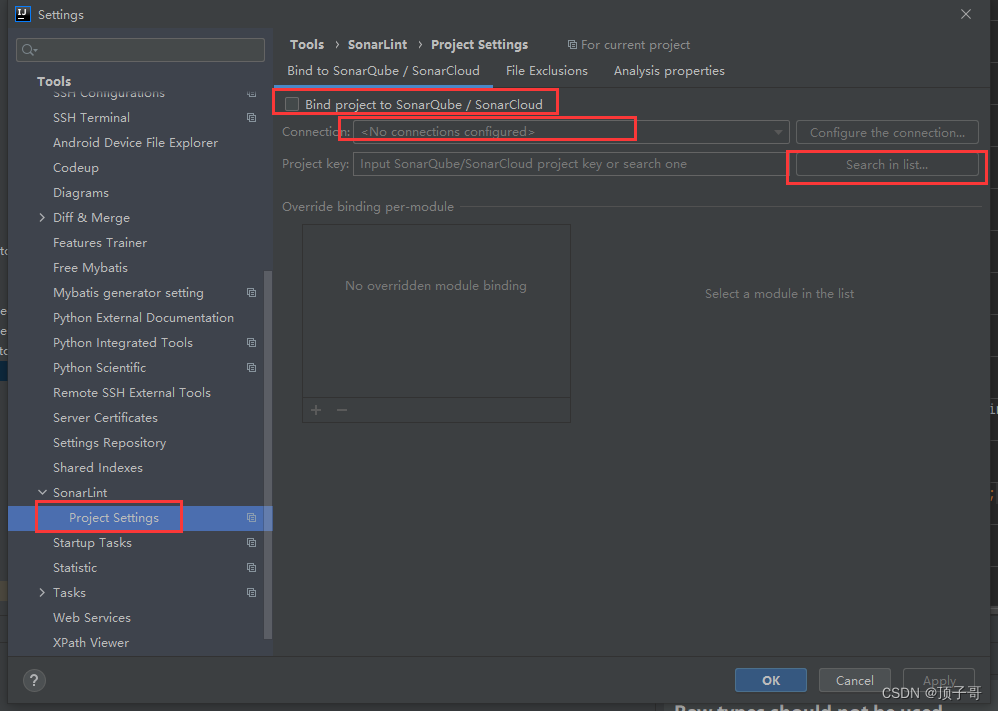Click the project-level icon beside Python Scientific
998x711 pixels.
pos(251,368)
